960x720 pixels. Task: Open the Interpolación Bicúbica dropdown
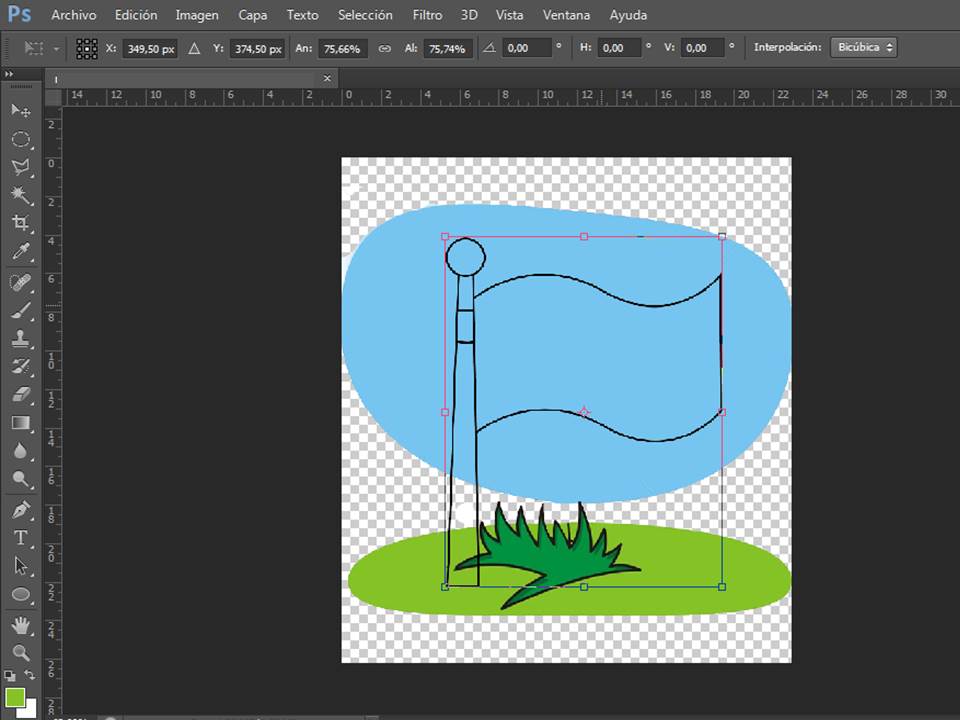[863, 48]
